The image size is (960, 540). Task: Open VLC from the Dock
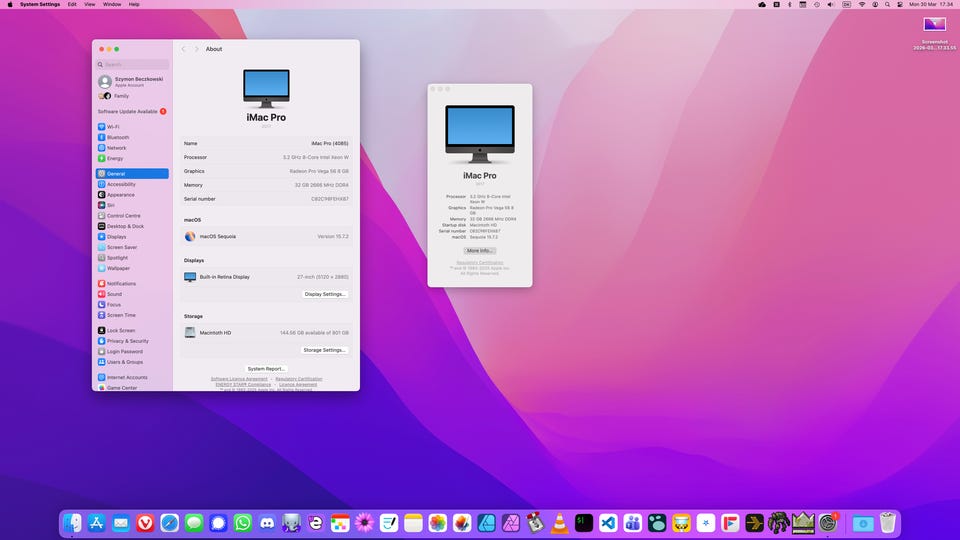click(x=561, y=523)
